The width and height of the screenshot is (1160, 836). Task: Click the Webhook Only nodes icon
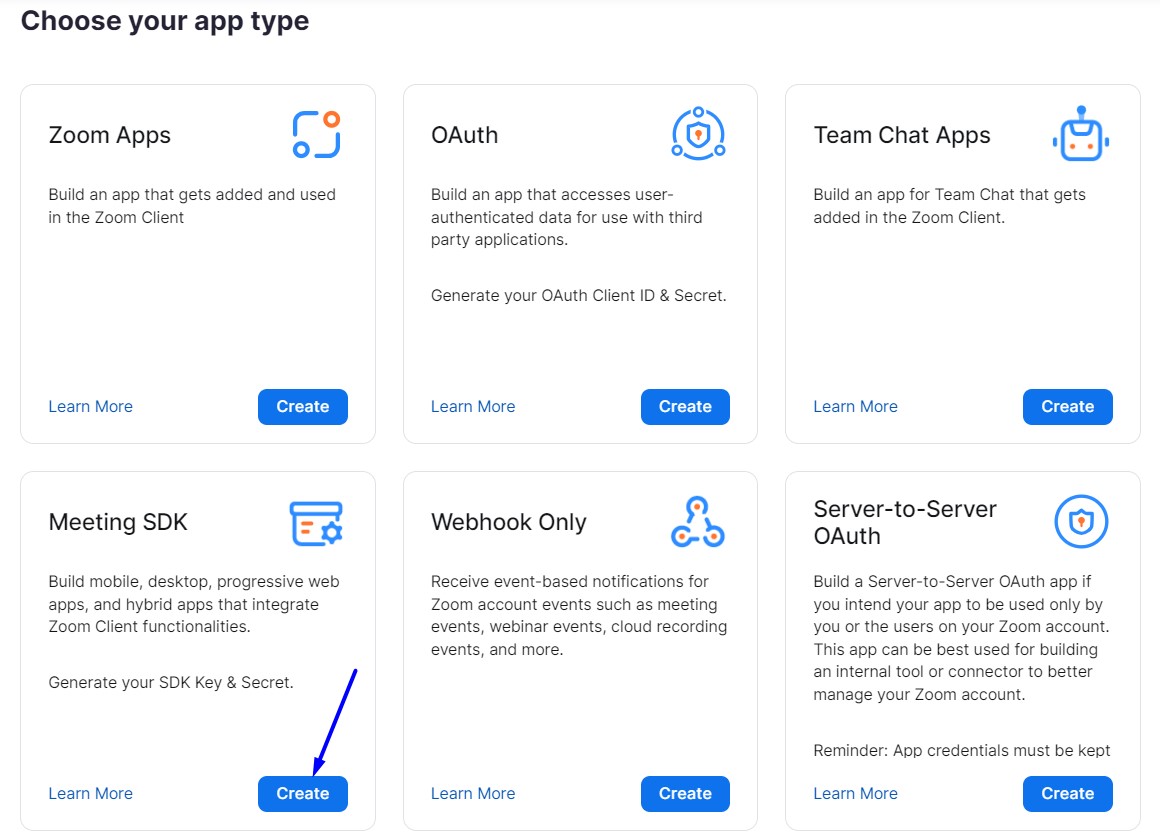[x=698, y=522]
